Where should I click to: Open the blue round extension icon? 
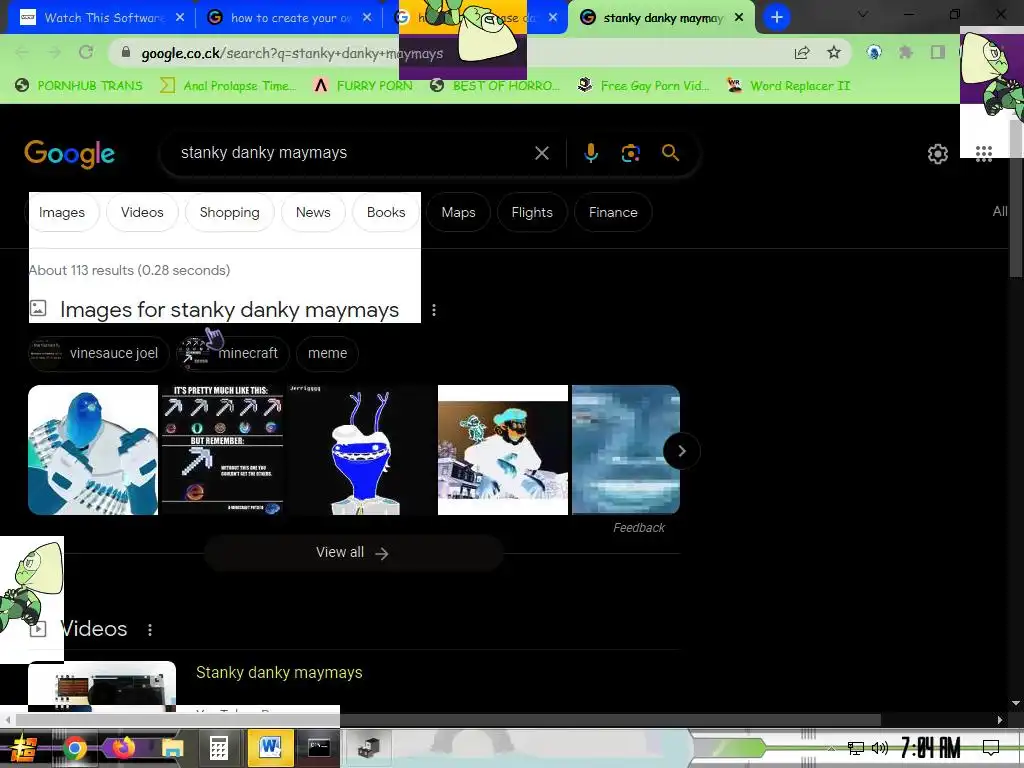coord(874,52)
